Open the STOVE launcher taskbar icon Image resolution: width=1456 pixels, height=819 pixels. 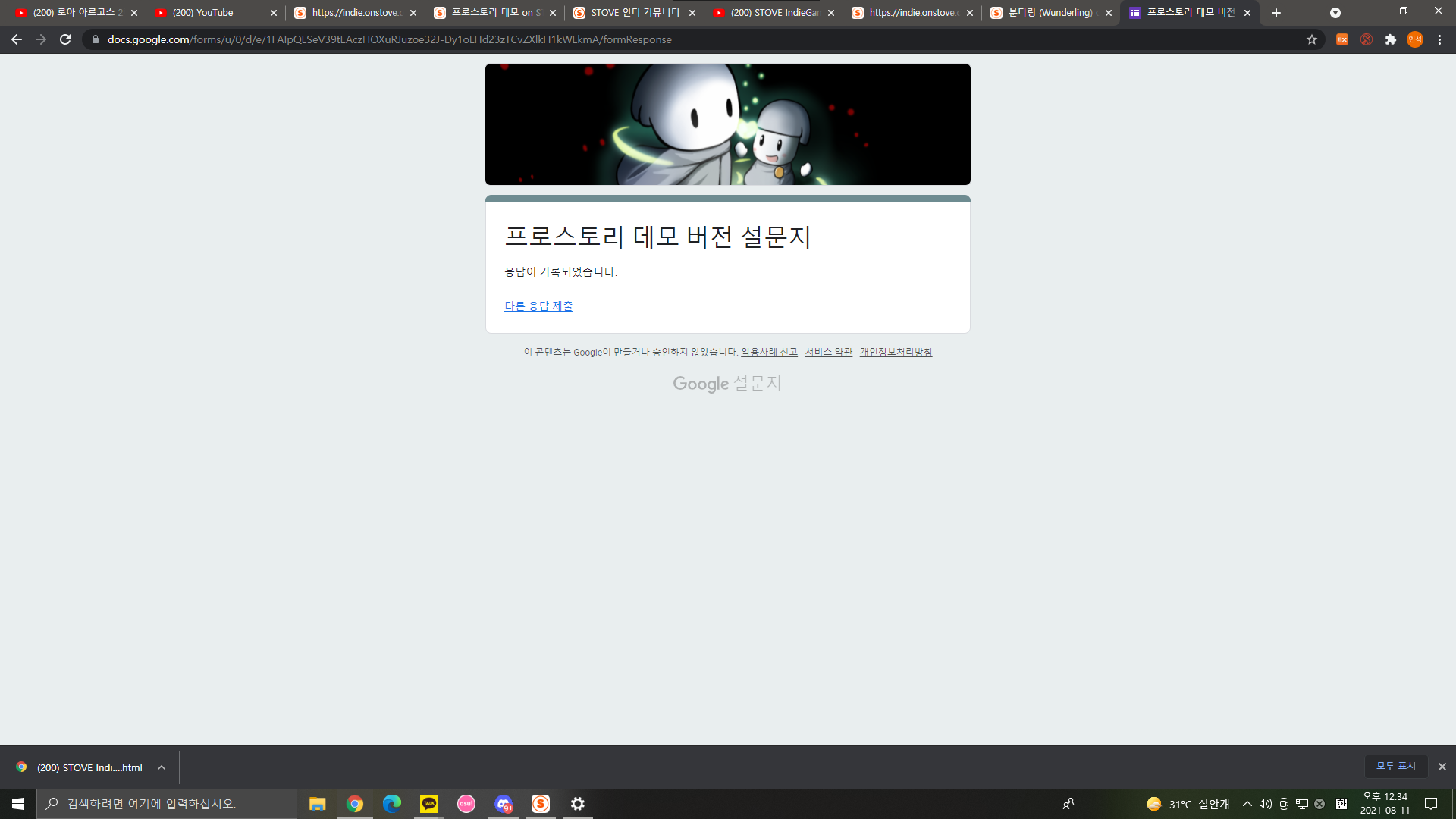pos(541,804)
